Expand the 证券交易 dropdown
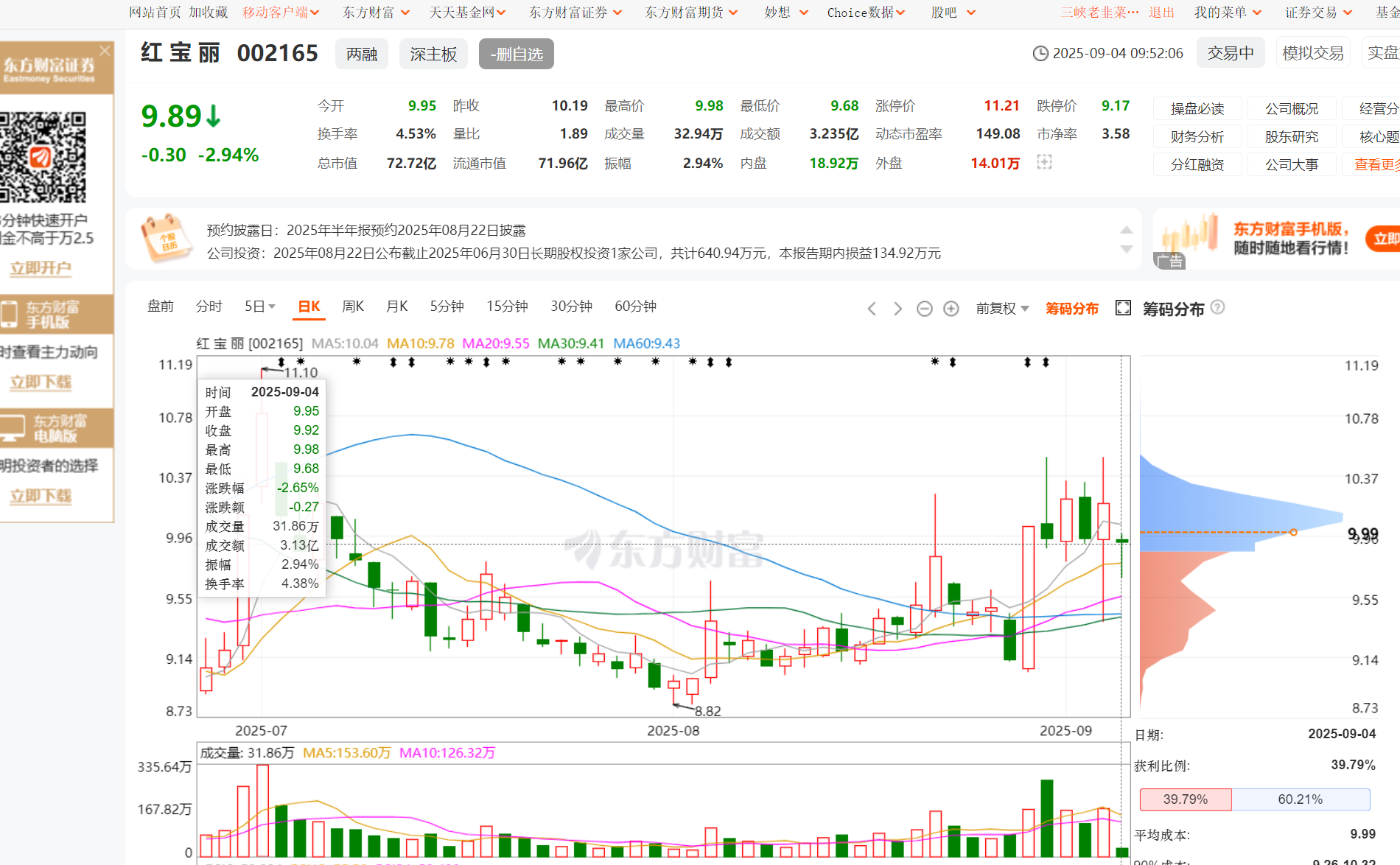1400x865 pixels. (x=1319, y=13)
